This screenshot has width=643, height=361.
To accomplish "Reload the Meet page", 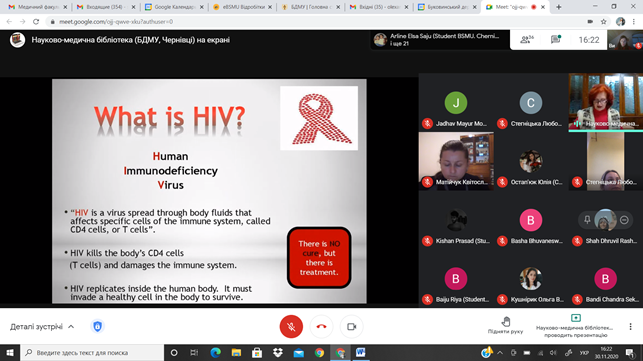I will pos(36,22).
